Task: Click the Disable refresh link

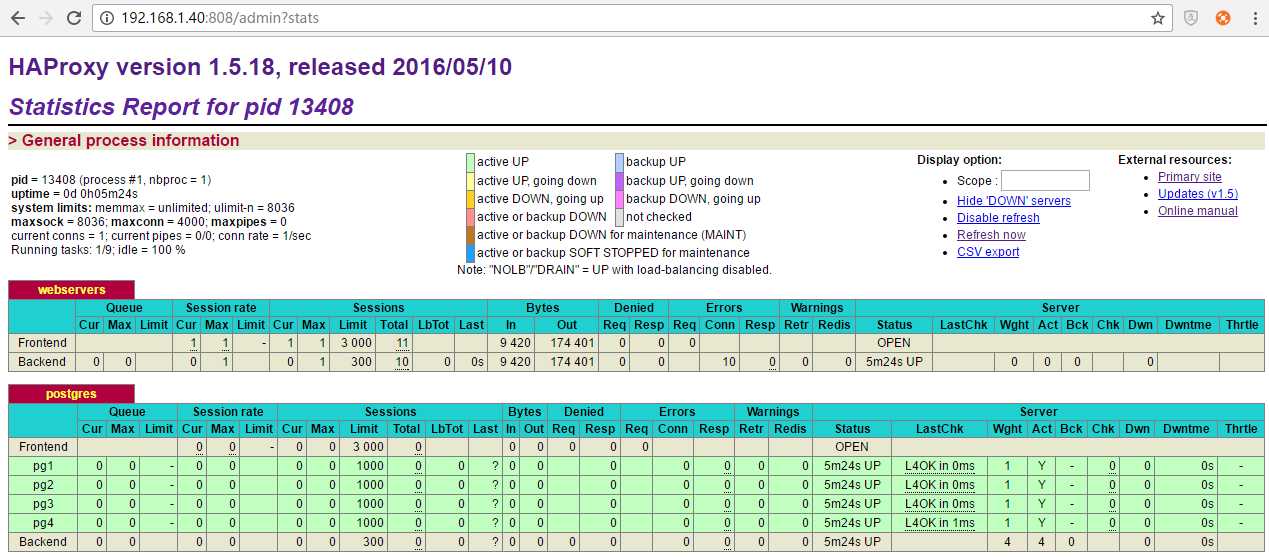Action: 998,218
